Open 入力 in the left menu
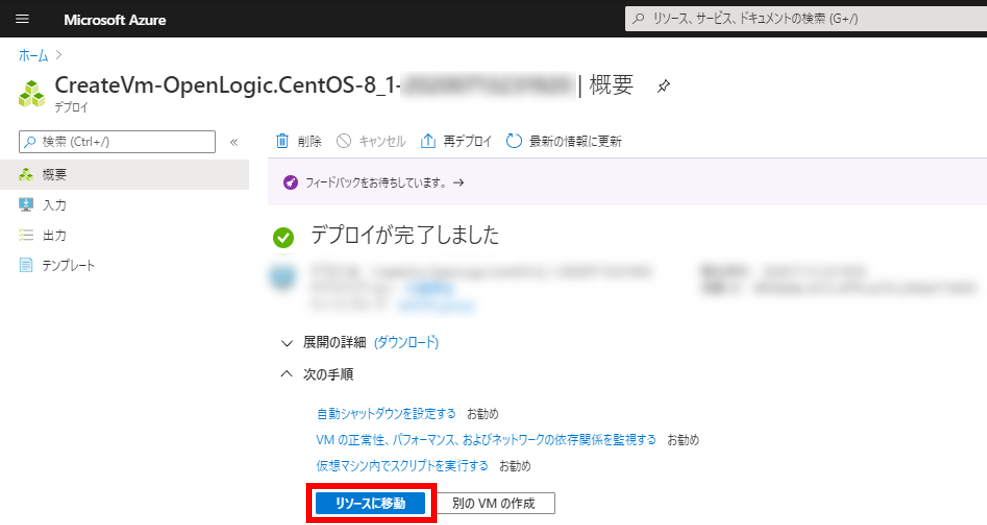This screenshot has width=987, height=525. point(55,205)
